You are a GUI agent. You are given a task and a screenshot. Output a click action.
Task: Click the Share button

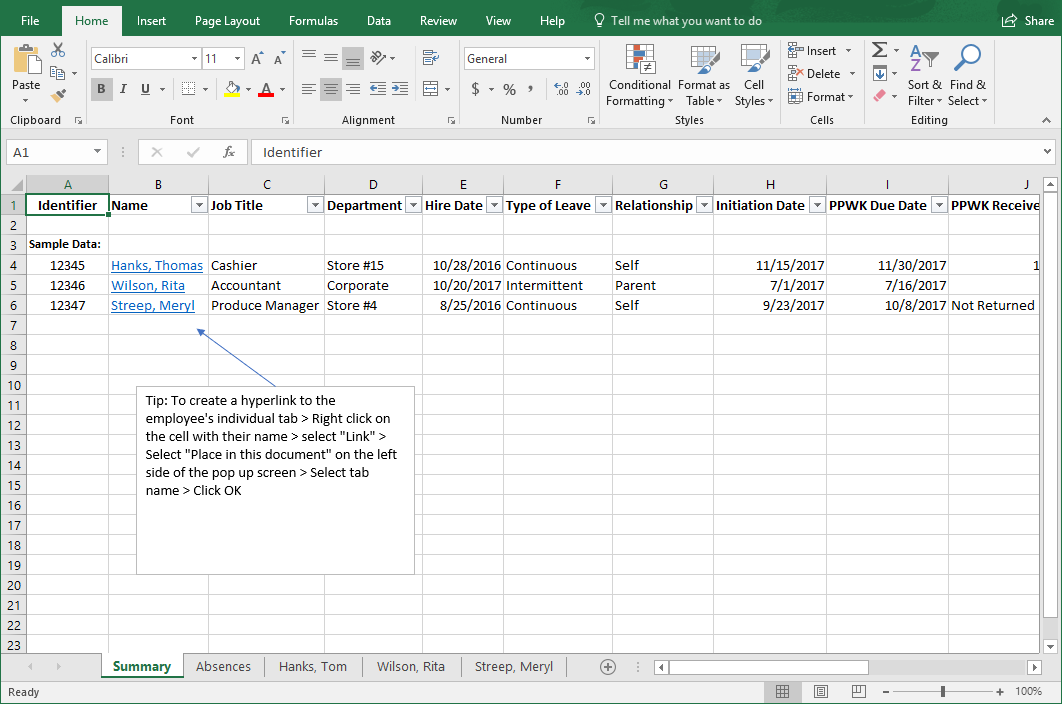[x=1027, y=21]
